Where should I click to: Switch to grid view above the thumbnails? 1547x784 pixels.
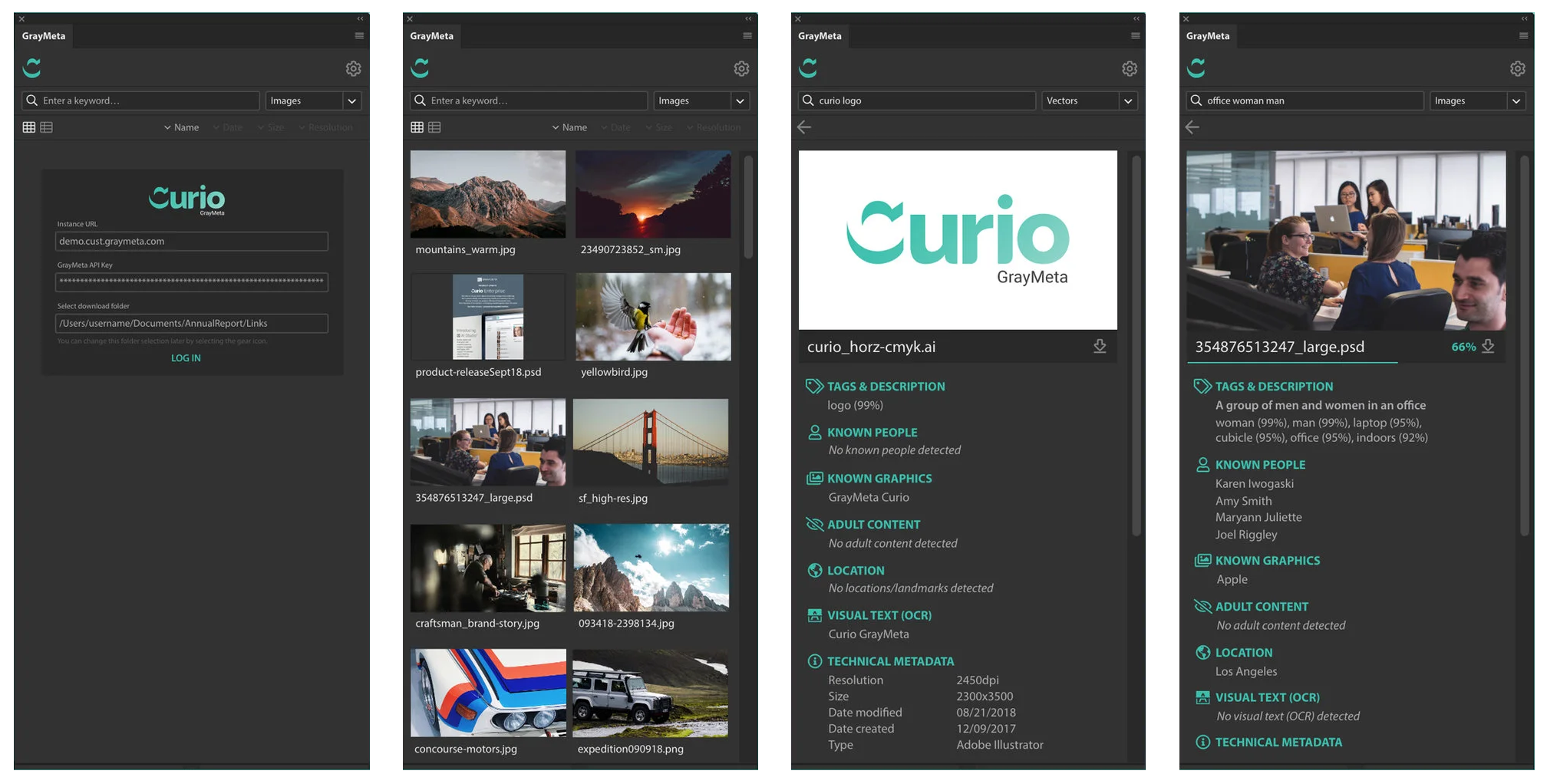pyautogui.click(x=417, y=127)
